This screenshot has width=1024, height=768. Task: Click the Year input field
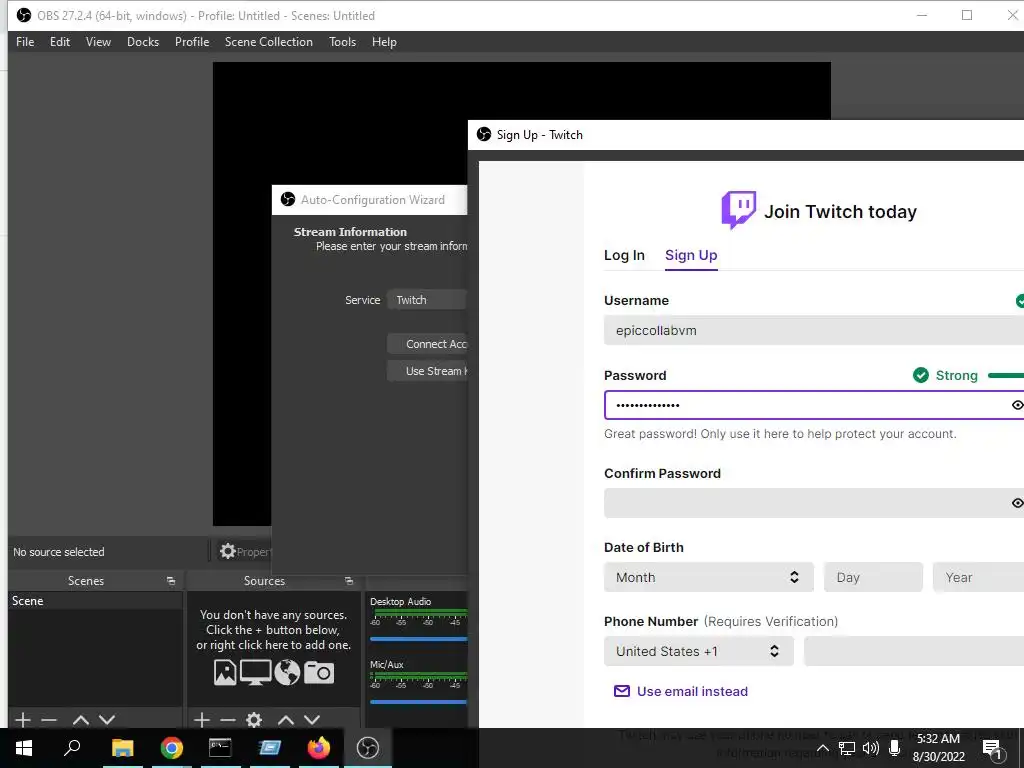[978, 577]
